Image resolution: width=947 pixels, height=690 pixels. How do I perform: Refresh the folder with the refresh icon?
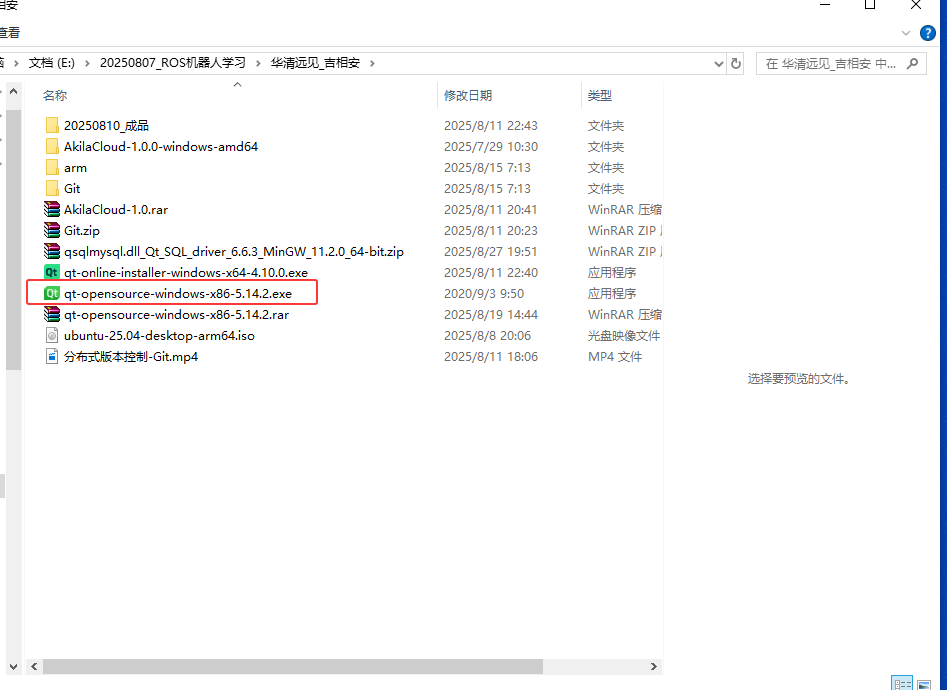736,63
